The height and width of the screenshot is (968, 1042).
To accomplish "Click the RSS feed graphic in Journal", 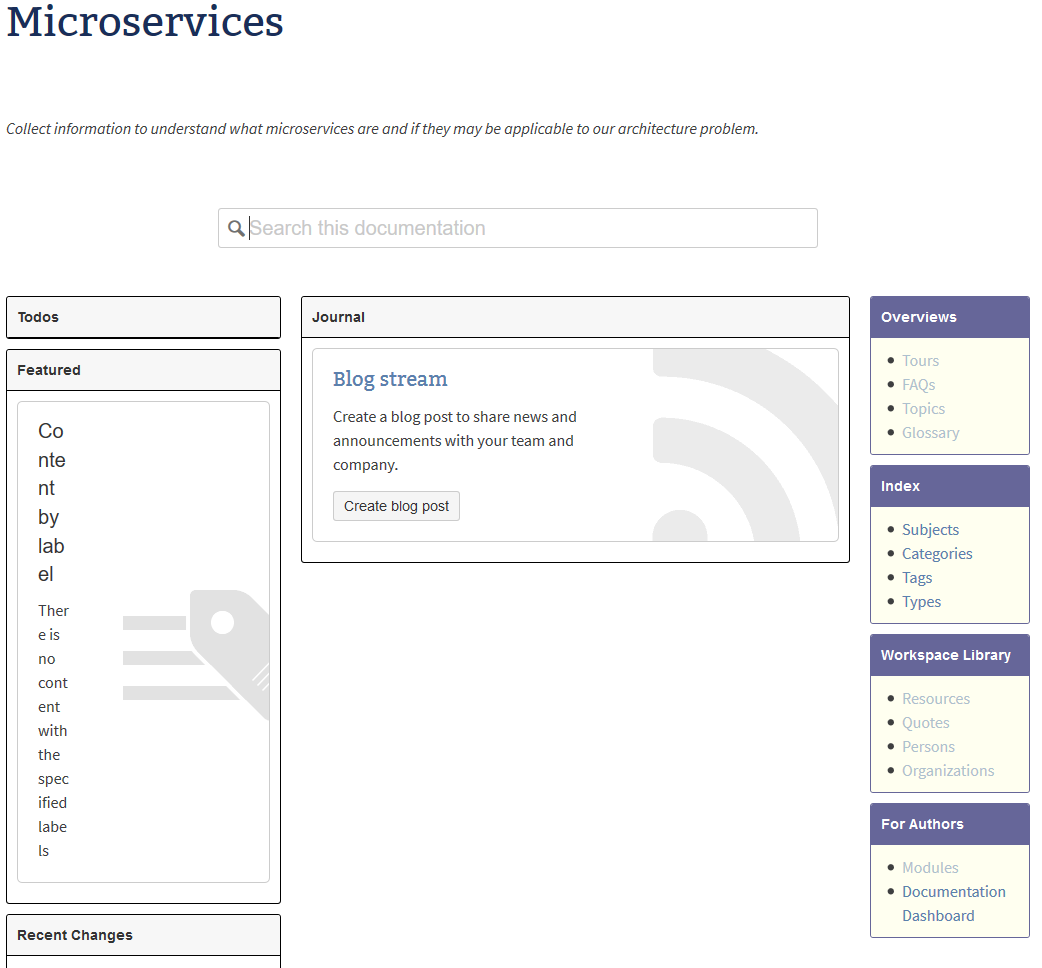I will pos(745,446).
